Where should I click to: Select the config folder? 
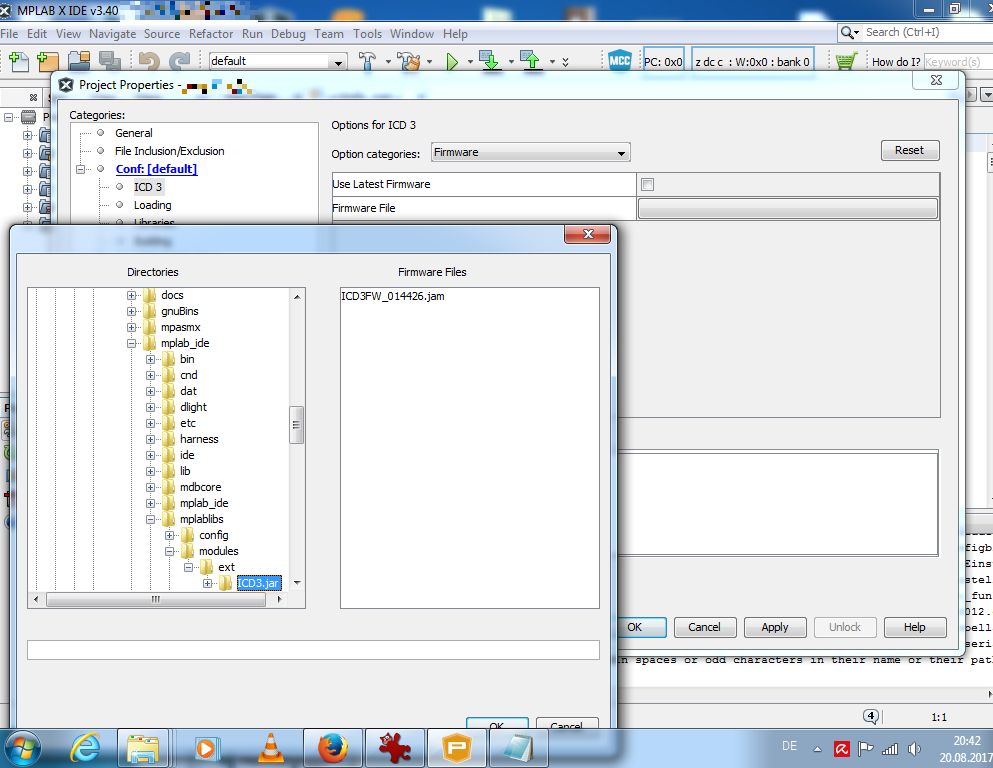[213, 535]
